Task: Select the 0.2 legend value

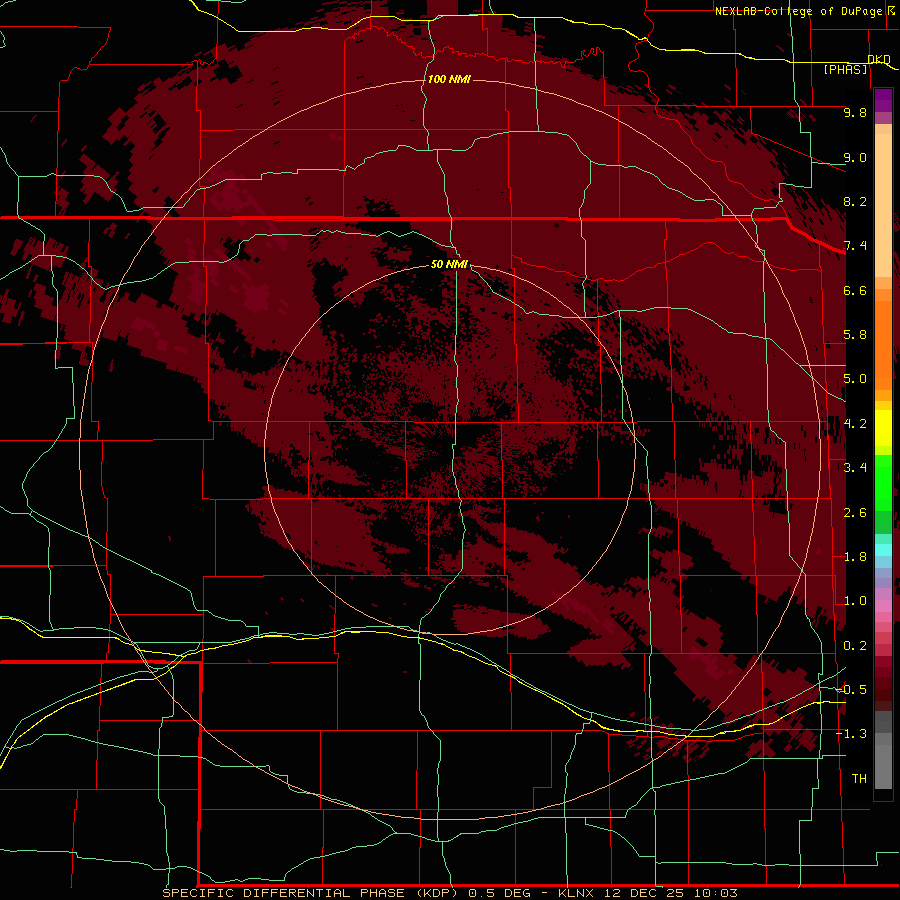Action: coord(855,646)
